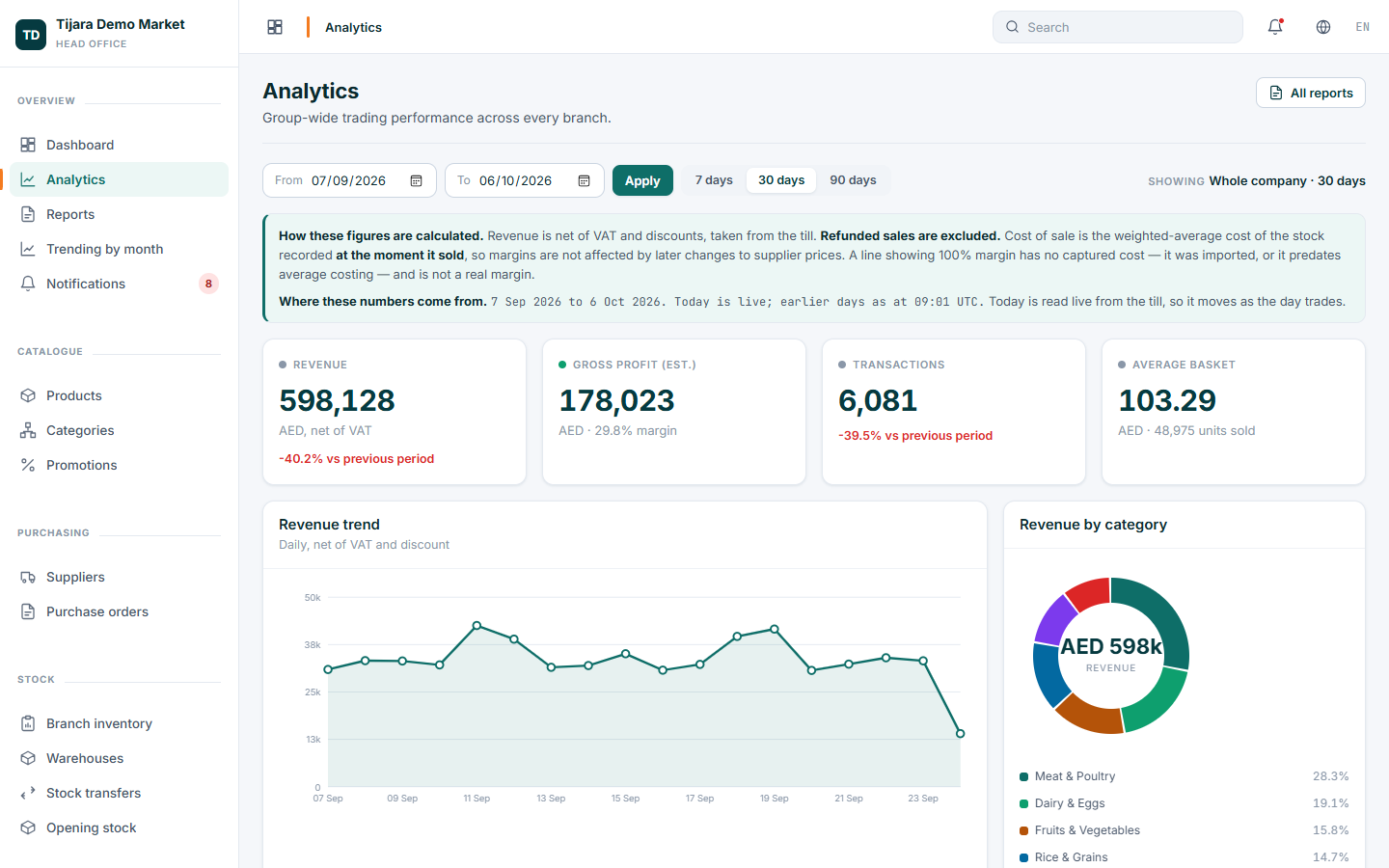The height and width of the screenshot is (868, 1389).
Task: Select the 7 days range tab
Action: (714, 180)
